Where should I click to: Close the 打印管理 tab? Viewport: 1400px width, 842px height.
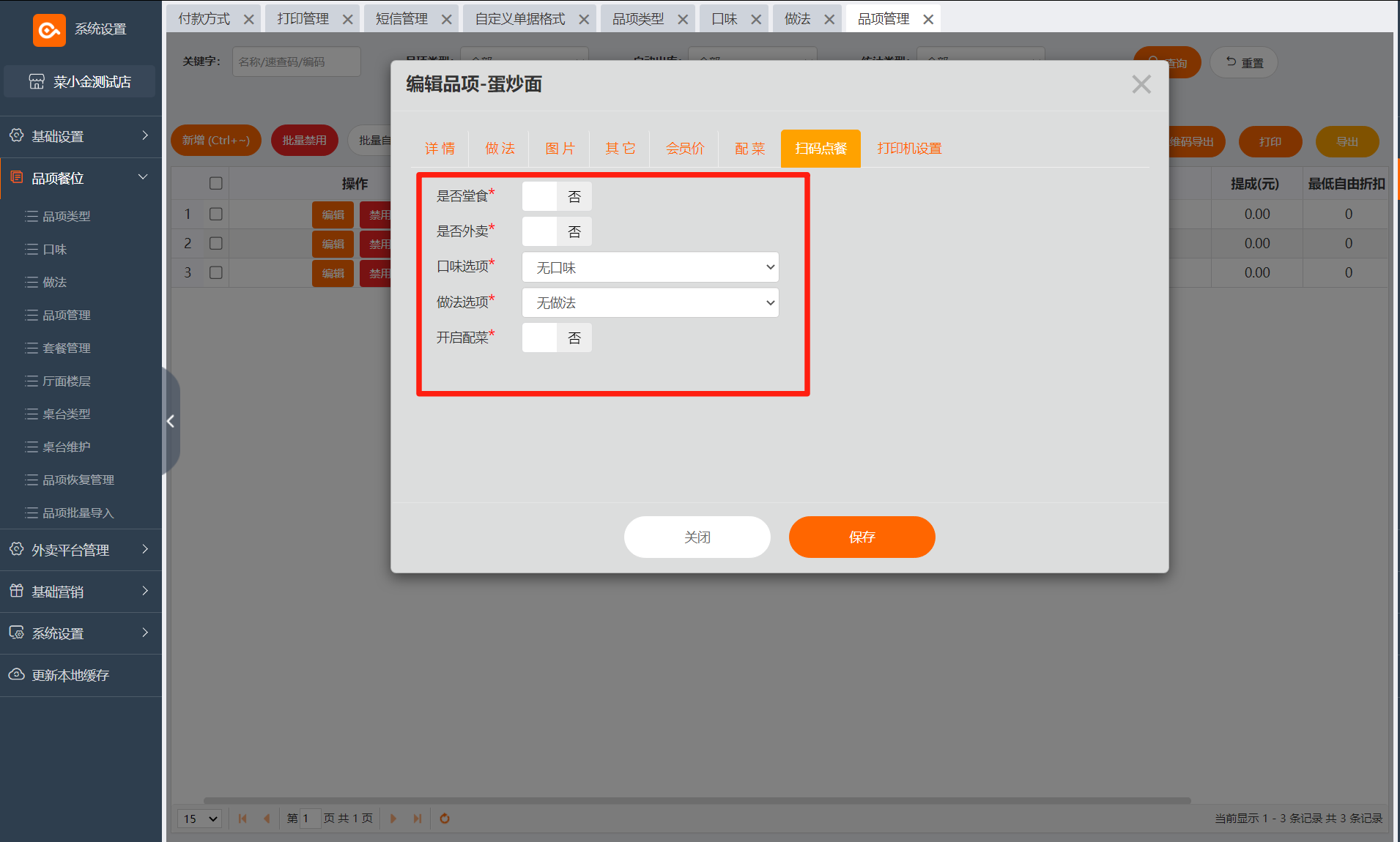point(348,19)
